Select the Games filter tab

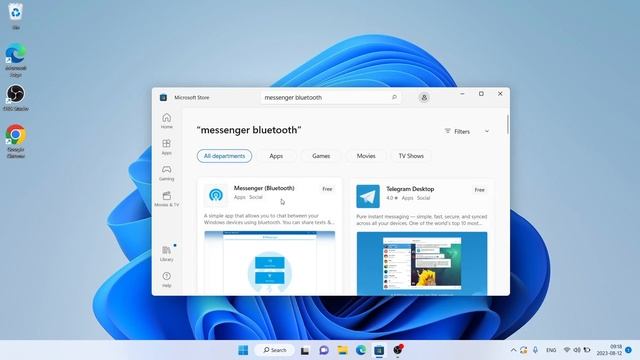(x=321, y=156)
